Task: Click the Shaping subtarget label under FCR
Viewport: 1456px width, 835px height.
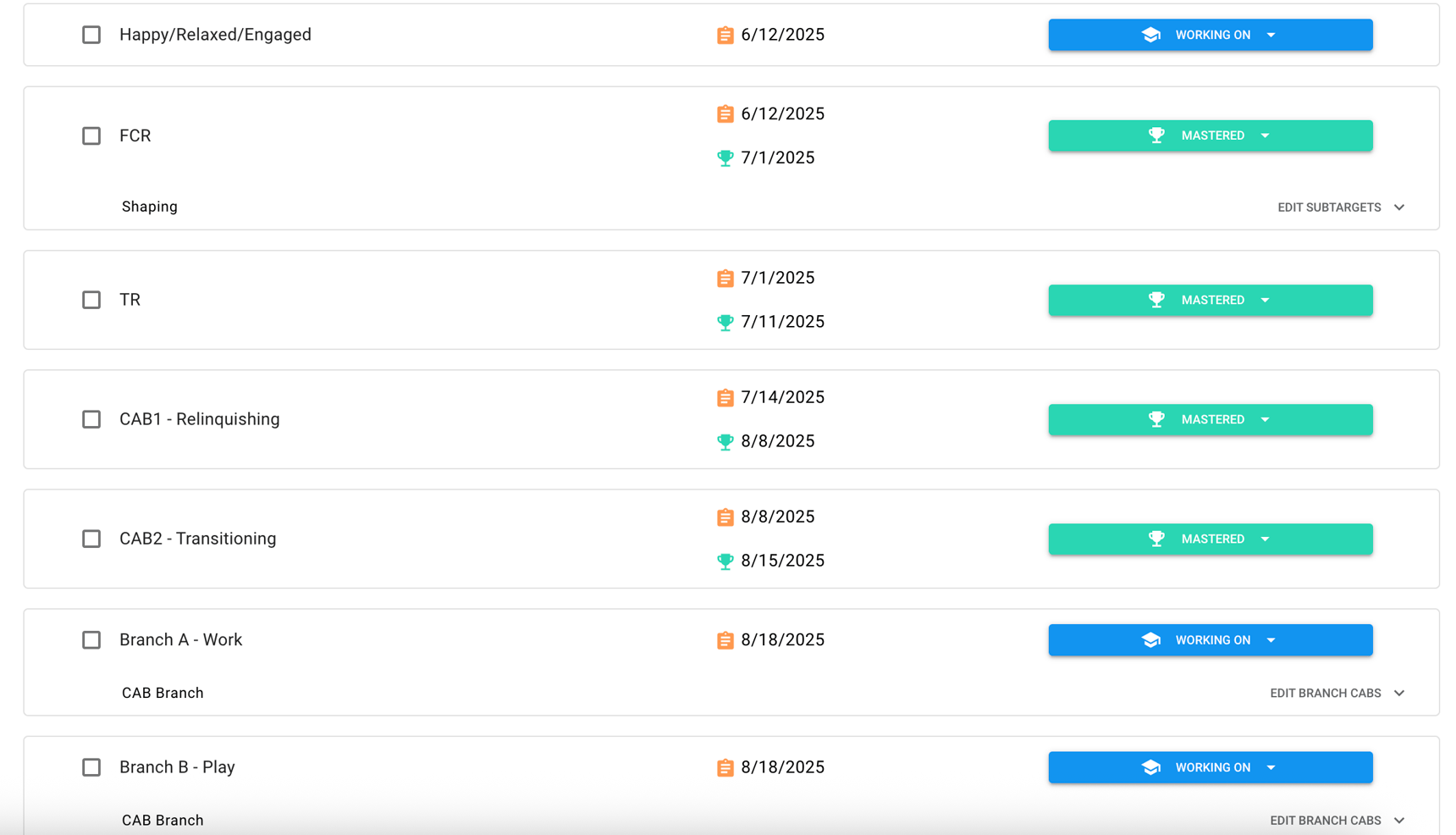Action: coord(150,207)
